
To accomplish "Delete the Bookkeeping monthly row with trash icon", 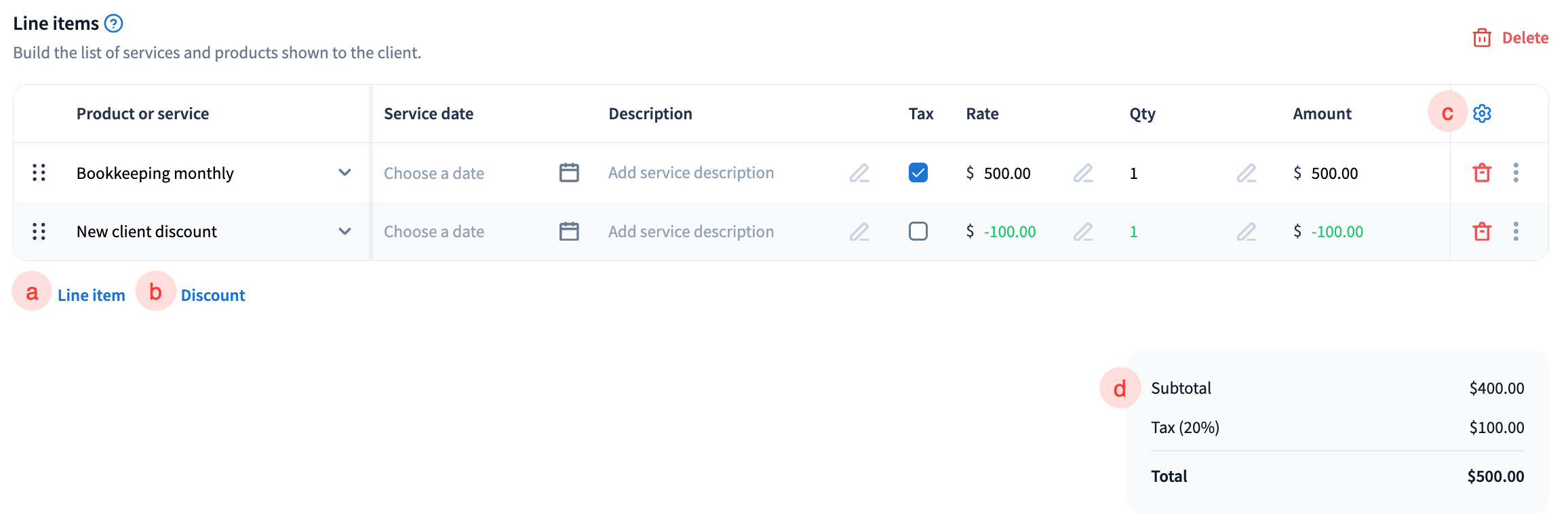I will click(1482, 173).
